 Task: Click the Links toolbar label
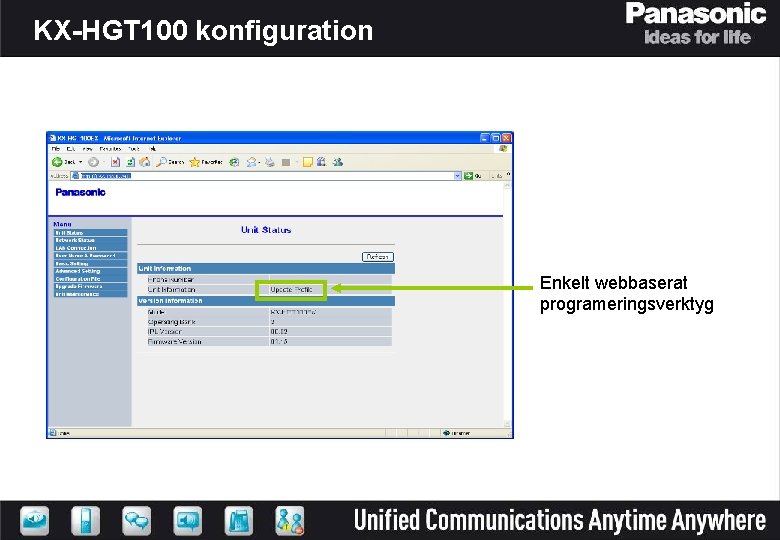click(496, 176)
